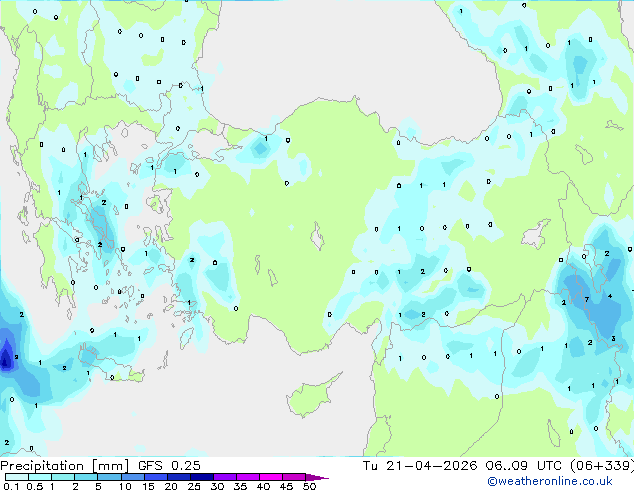Click the "Precipitation [mm]" title text

(x=64, y=466)
